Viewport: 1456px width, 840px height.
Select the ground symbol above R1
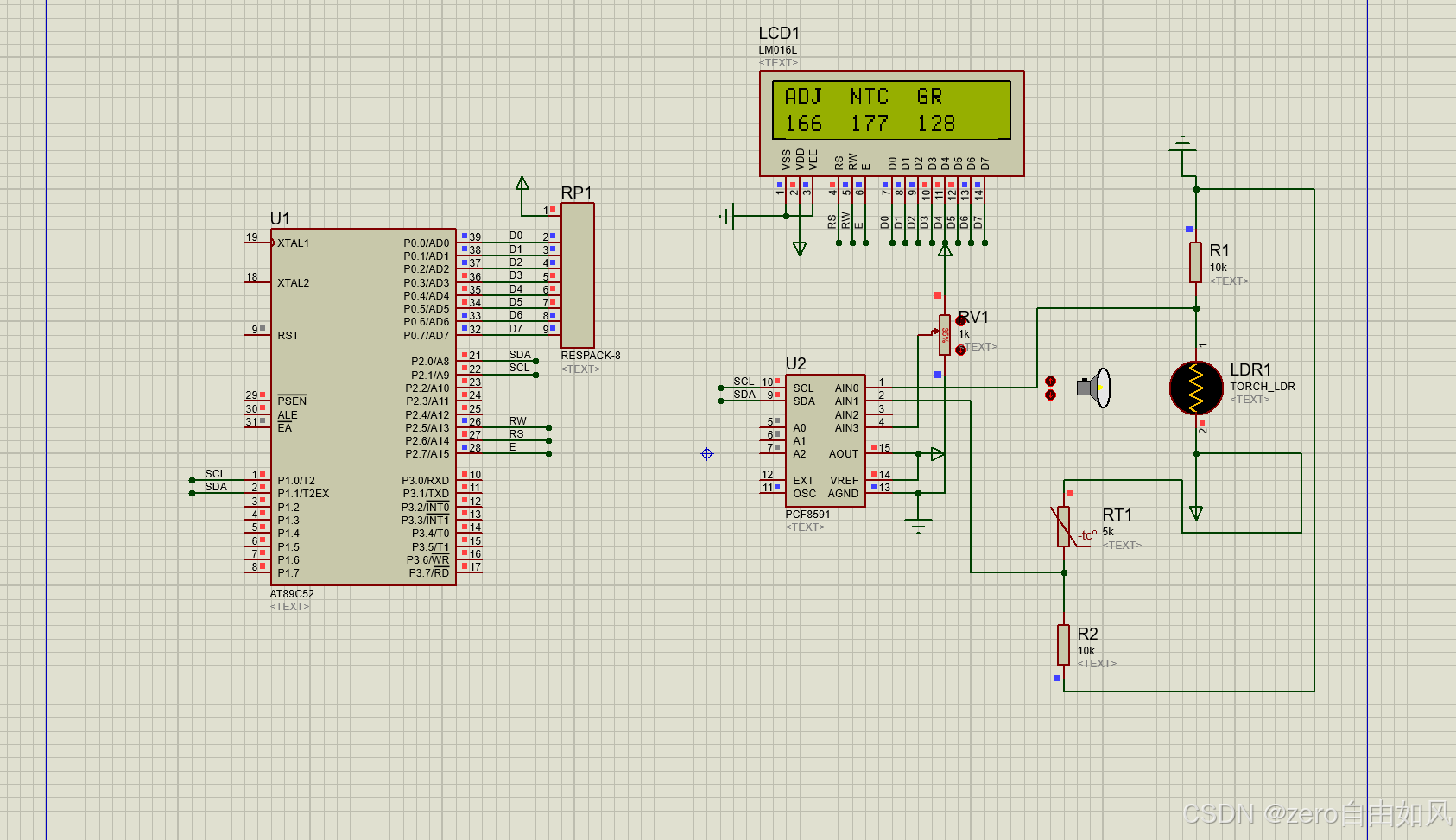click(1182, 144)
